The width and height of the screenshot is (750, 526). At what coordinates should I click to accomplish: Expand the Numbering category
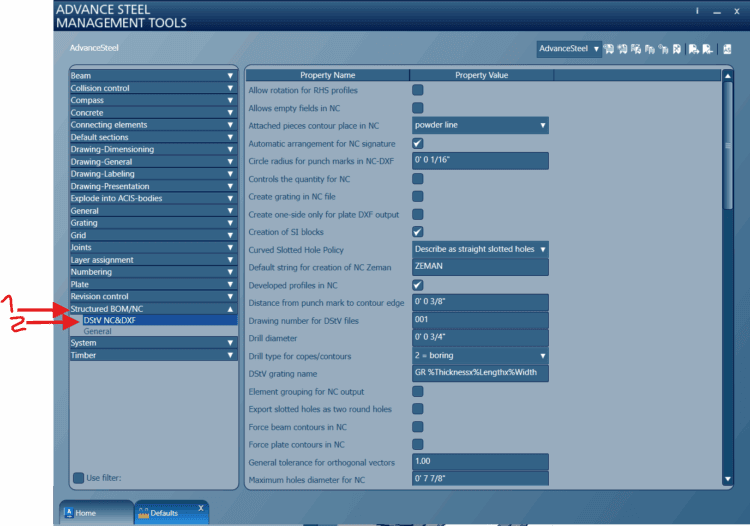coord(154,272)
